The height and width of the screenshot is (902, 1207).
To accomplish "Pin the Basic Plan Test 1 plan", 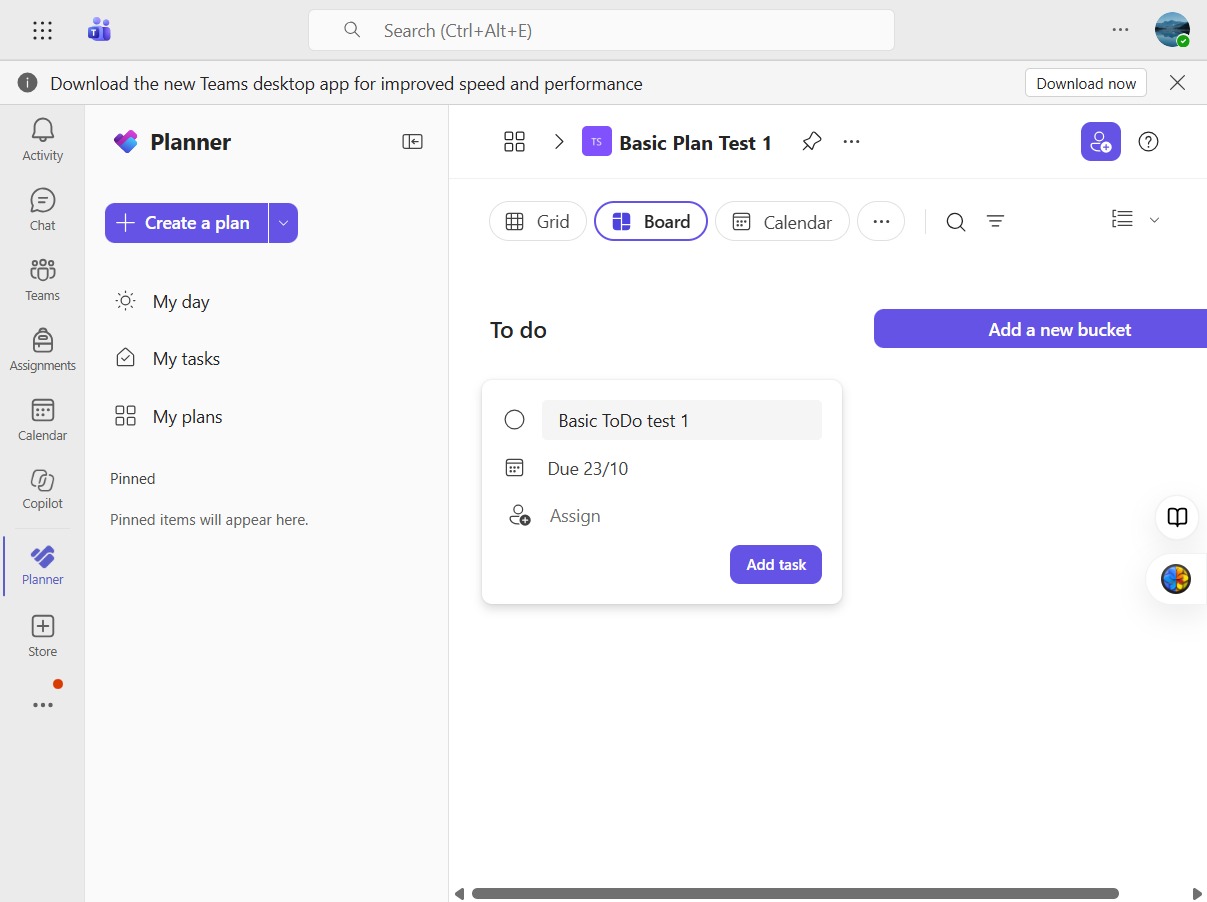I will [x=812, y=142].
